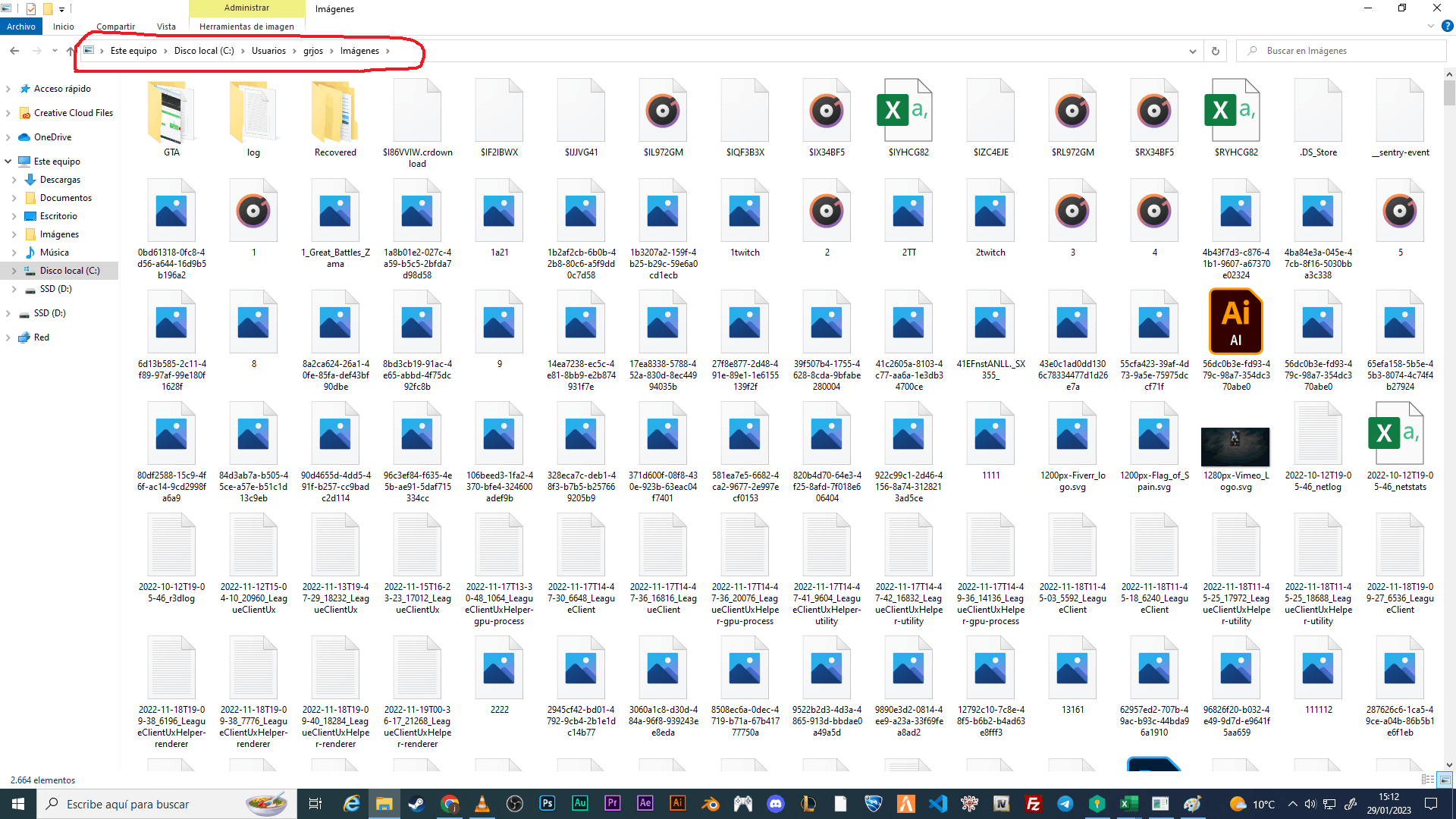The image size is (1456, 819).
Task: Expand the Acceso rápido tree node
Action: pyautogui.click(x=8, y=89)
